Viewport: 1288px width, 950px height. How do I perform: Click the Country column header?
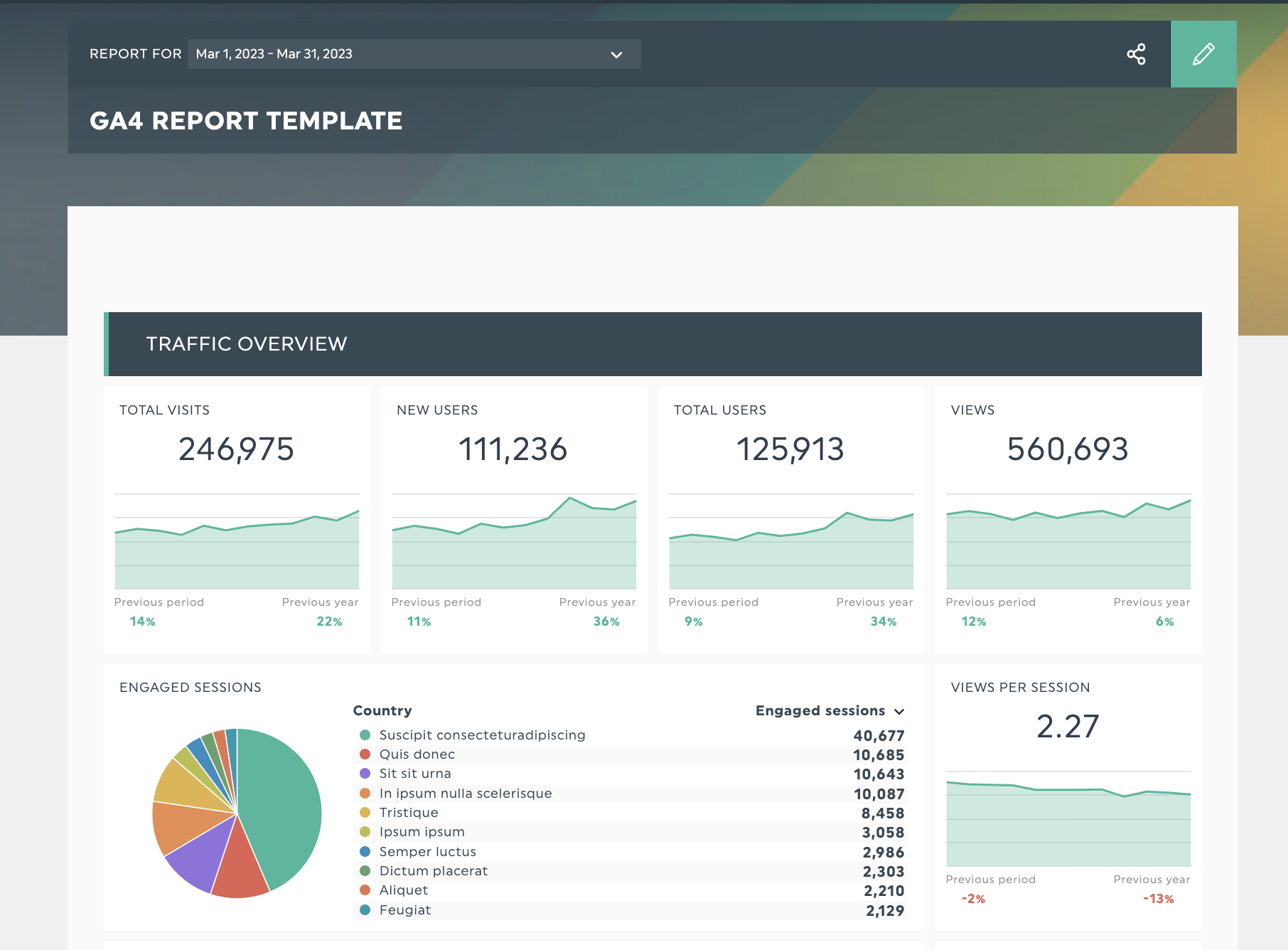(x=382, y=710)
